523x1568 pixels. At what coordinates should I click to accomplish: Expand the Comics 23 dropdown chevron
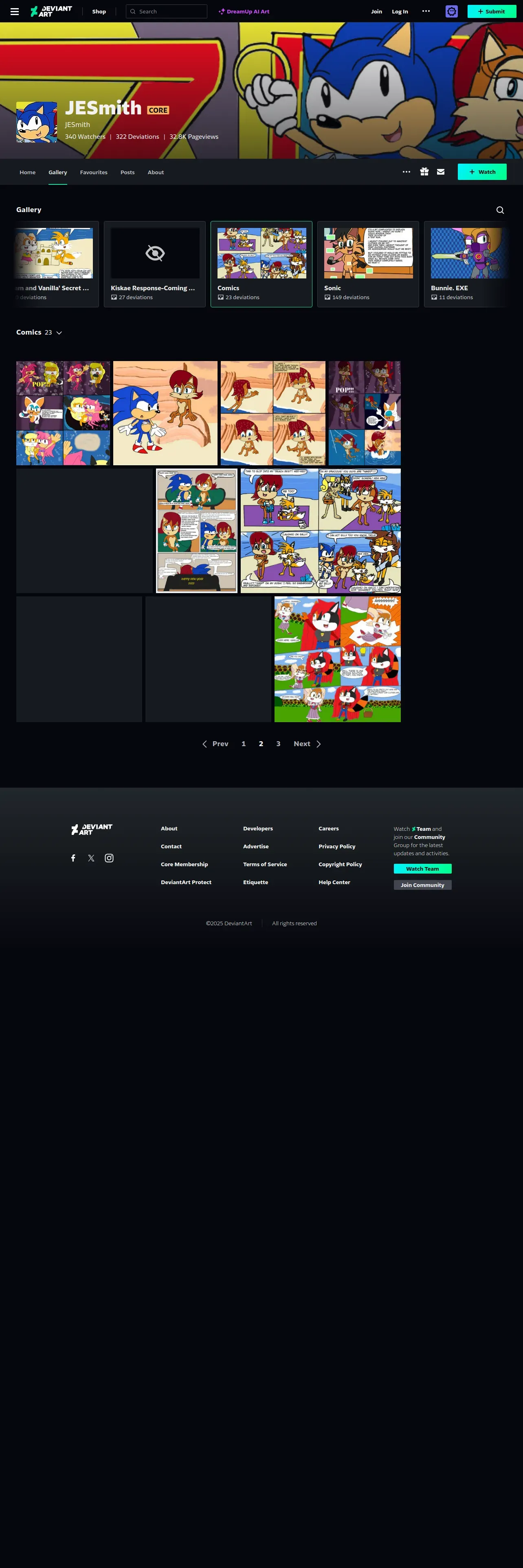[x=59, y=333]
